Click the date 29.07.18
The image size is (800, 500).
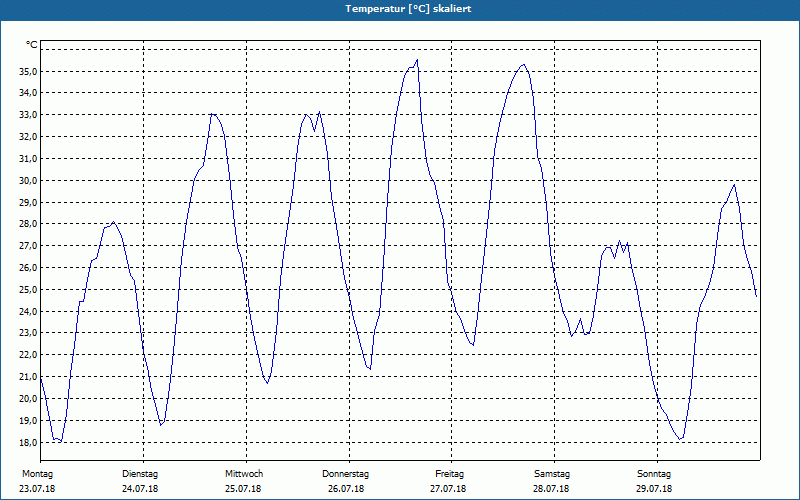654,489
